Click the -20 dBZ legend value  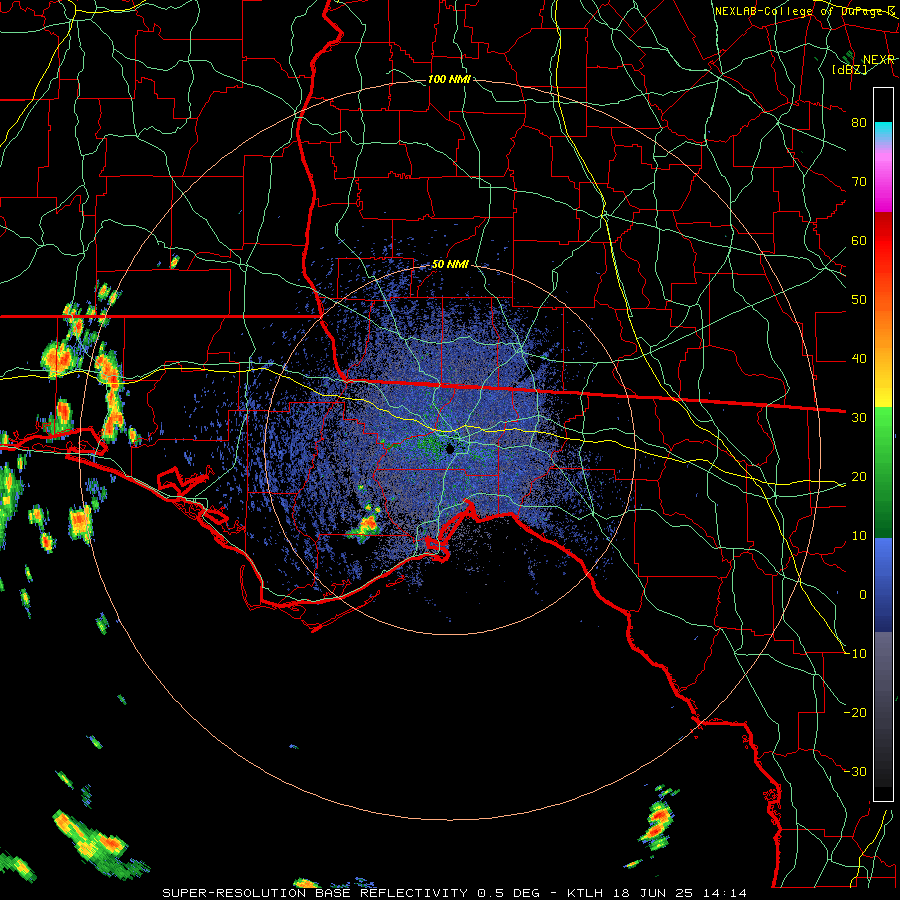(856, 712)
